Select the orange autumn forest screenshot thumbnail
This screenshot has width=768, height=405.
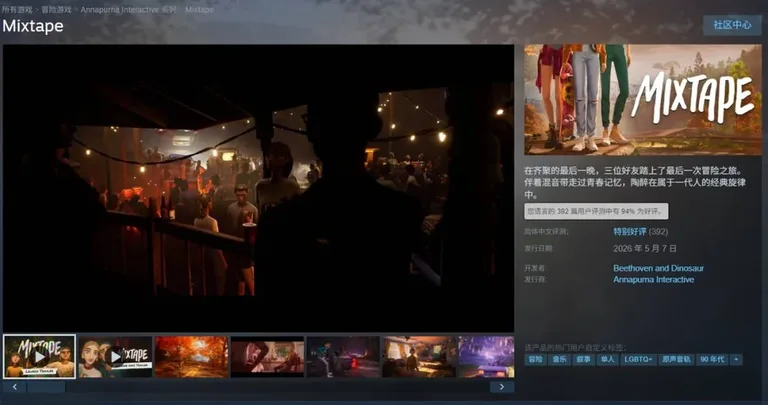(x=192, y=357)
